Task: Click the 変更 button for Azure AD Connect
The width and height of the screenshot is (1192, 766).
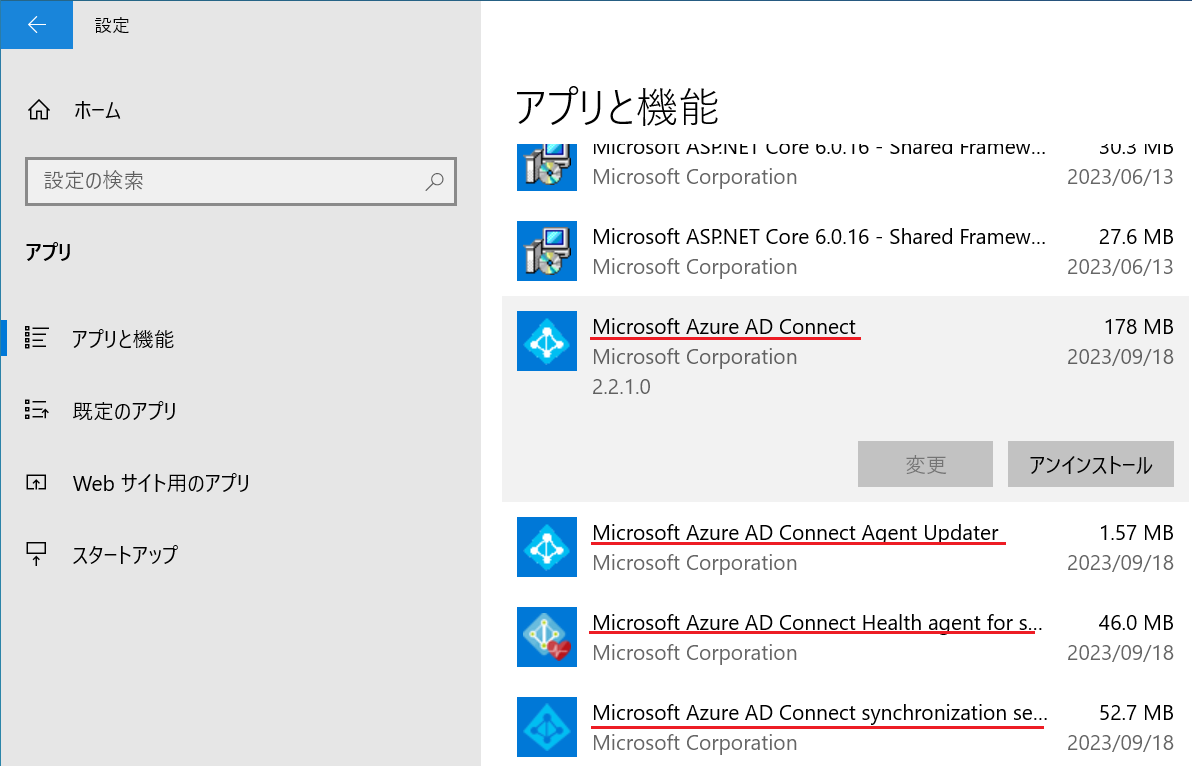Action: click(x=925, y=464)
